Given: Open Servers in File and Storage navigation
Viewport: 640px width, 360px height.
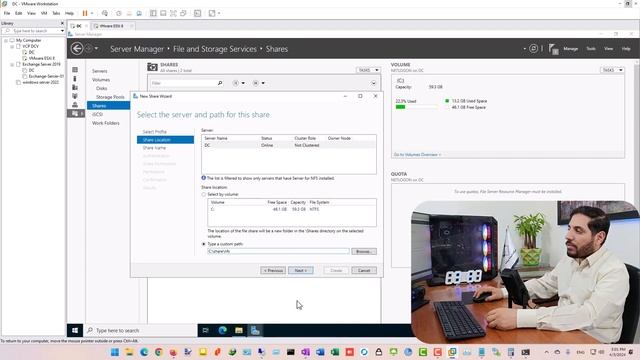Looking at the screenshot, I should (x=100, y=71).
